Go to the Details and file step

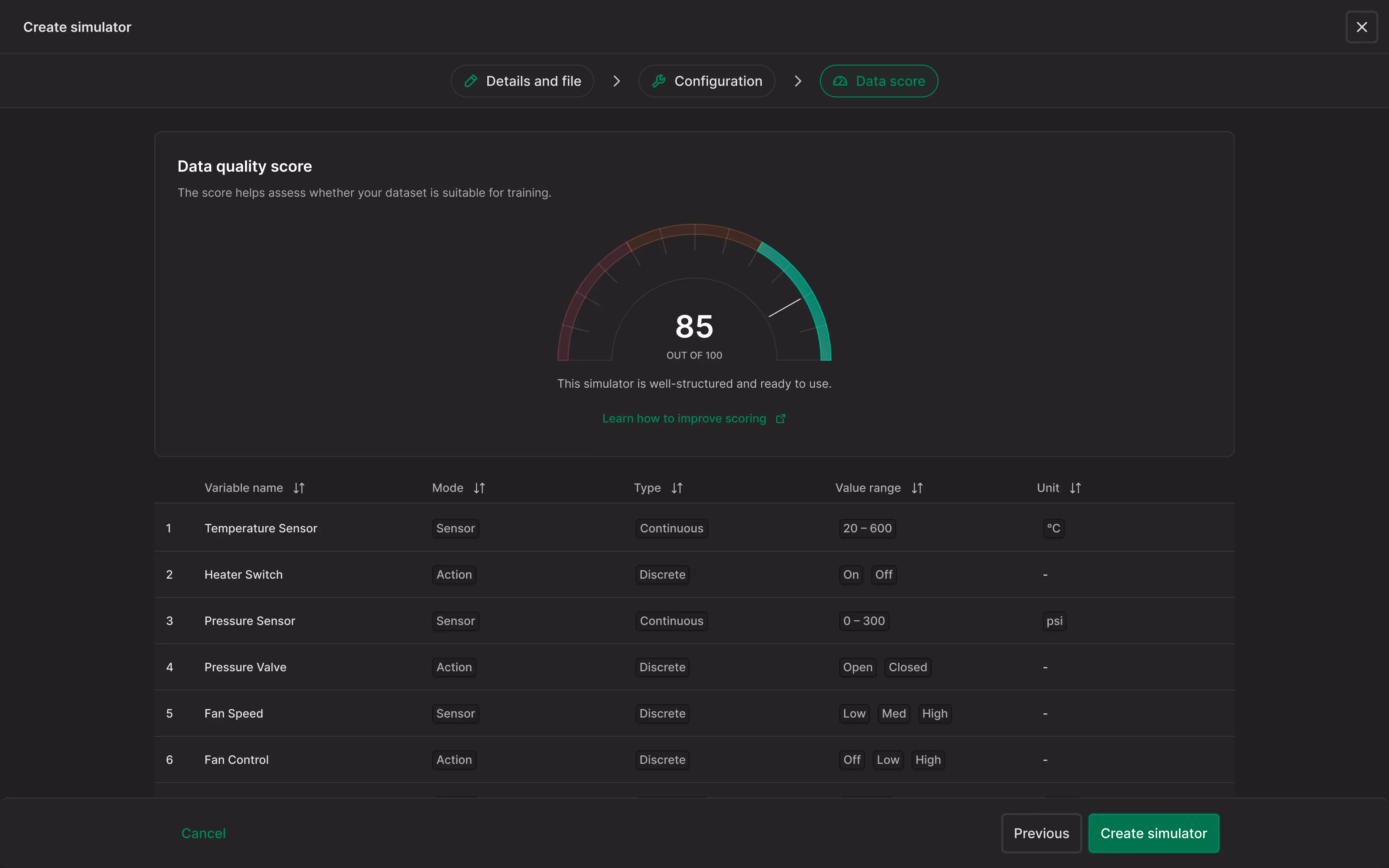tap(522, 81)
